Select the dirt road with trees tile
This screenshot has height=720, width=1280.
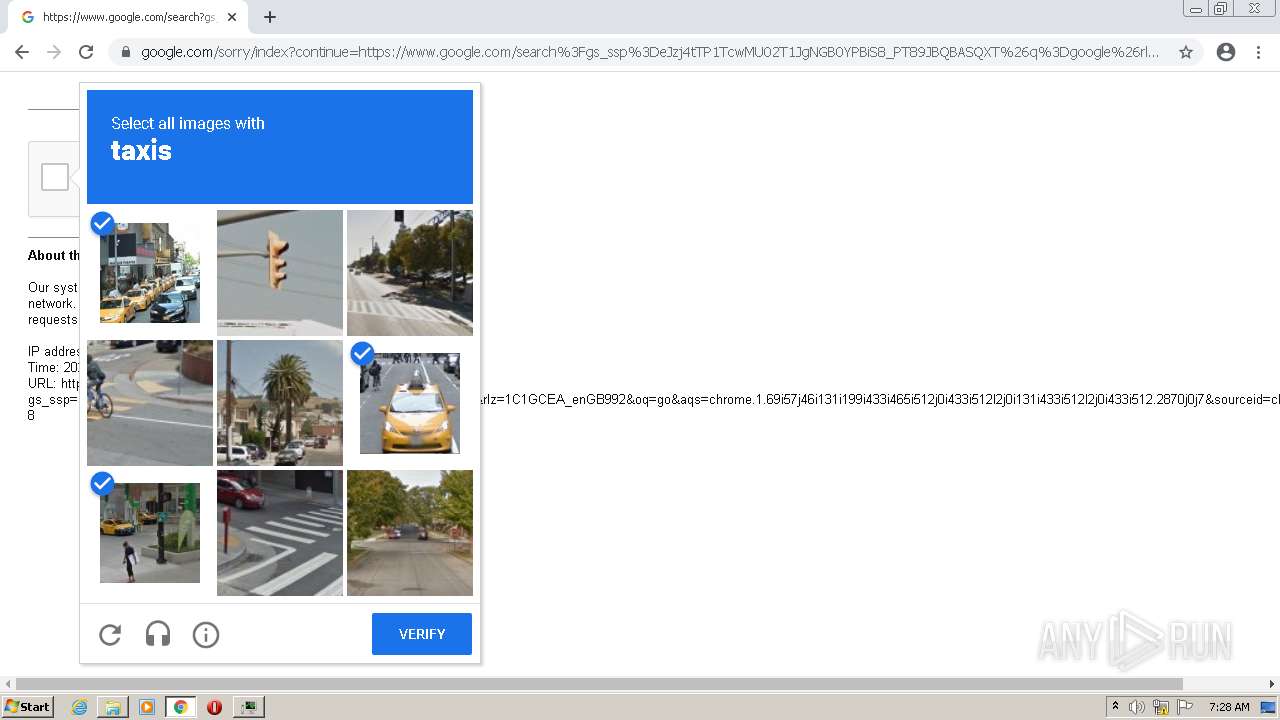click(x=410, y=533)
